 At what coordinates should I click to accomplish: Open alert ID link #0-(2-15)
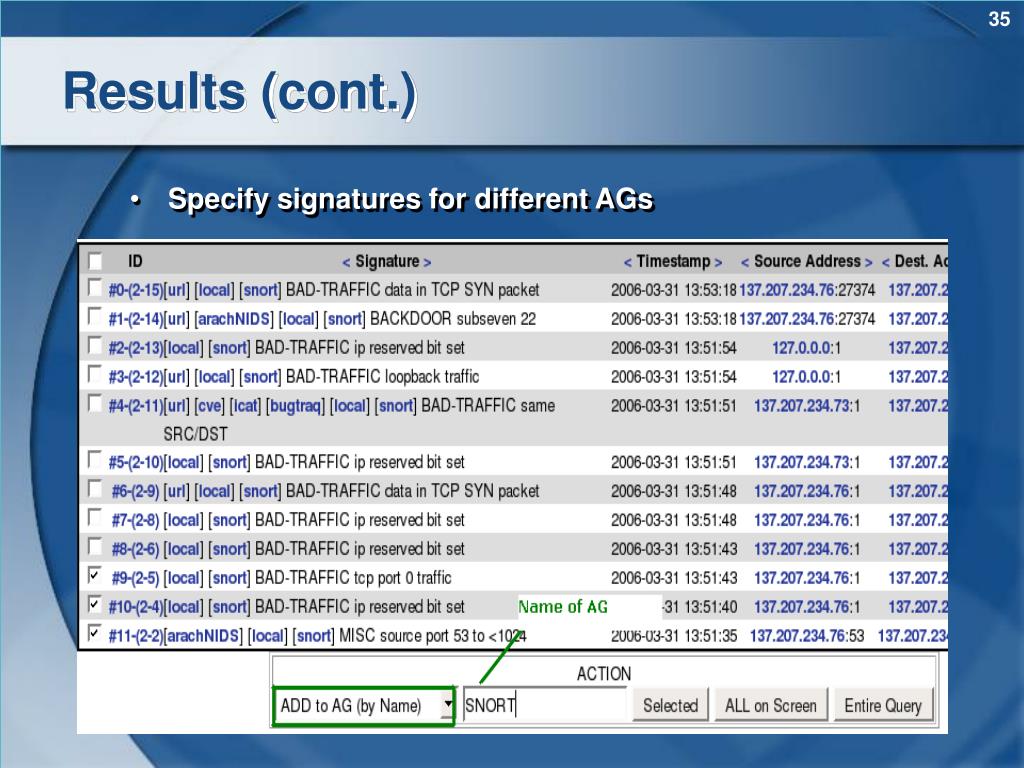pyautogui.click(x=136, y=290)
